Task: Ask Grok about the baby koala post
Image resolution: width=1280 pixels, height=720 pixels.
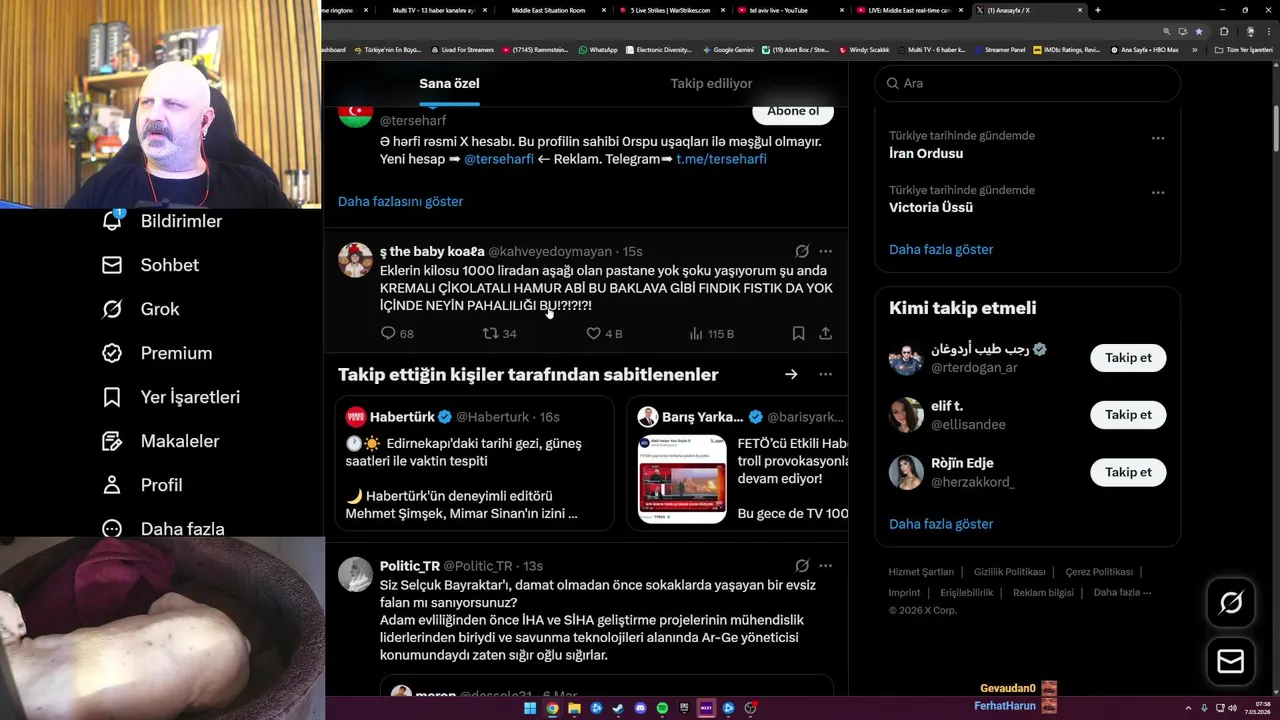Action: tap(802, 251)
